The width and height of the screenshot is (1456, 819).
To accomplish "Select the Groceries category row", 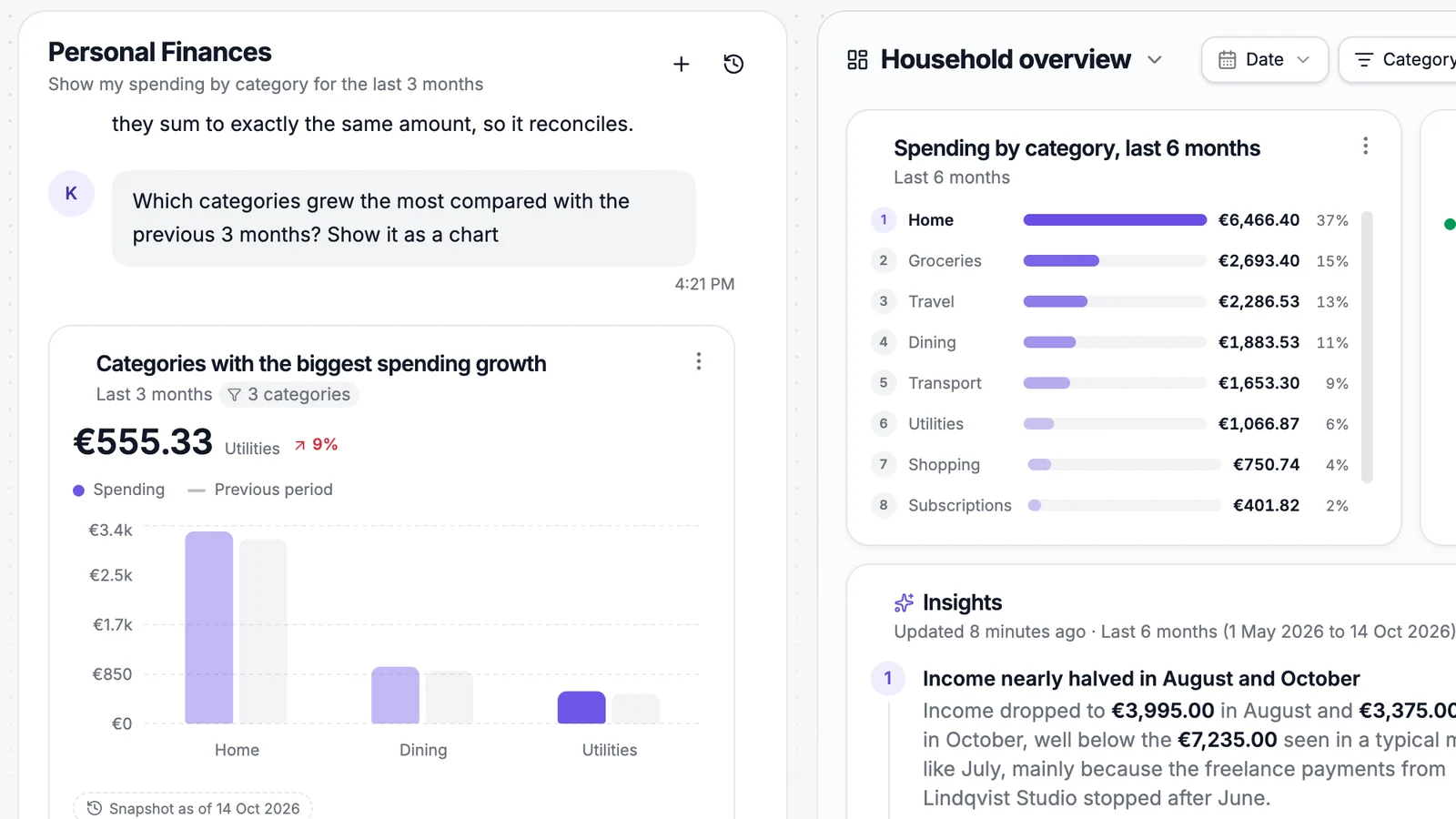I will pos(1110,261).
